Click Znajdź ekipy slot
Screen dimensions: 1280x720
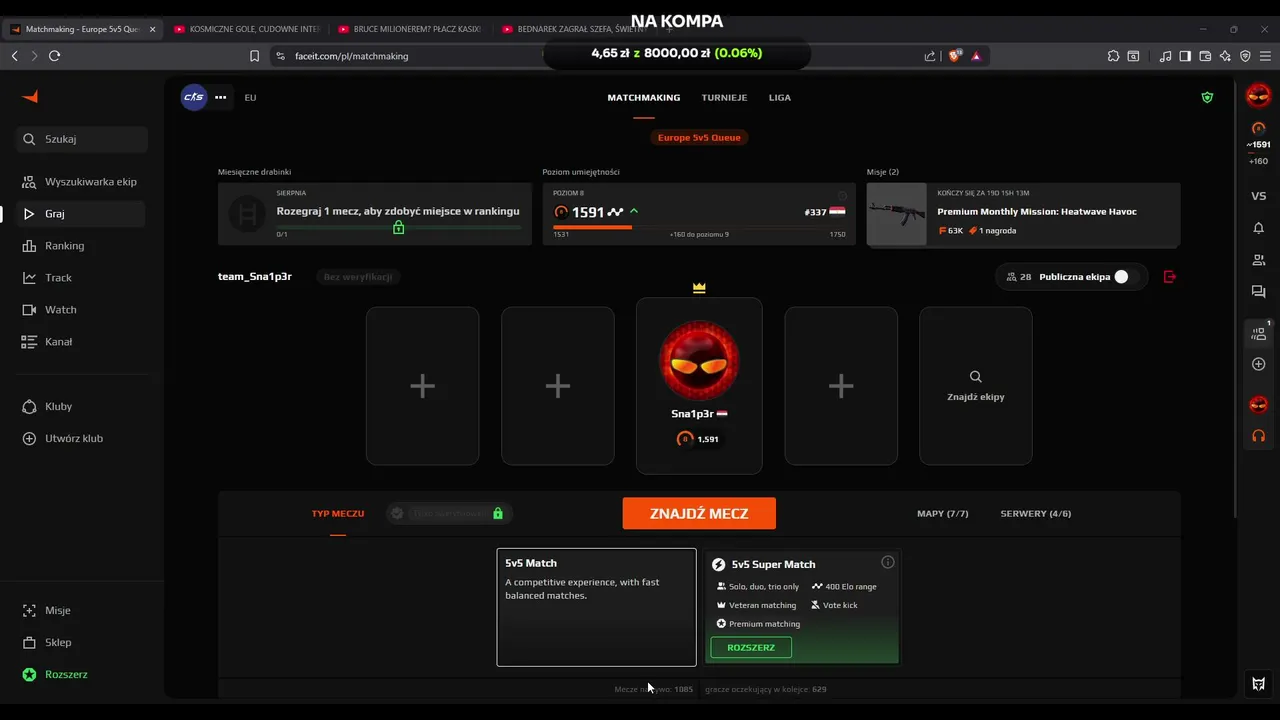[x=976, y=386]
